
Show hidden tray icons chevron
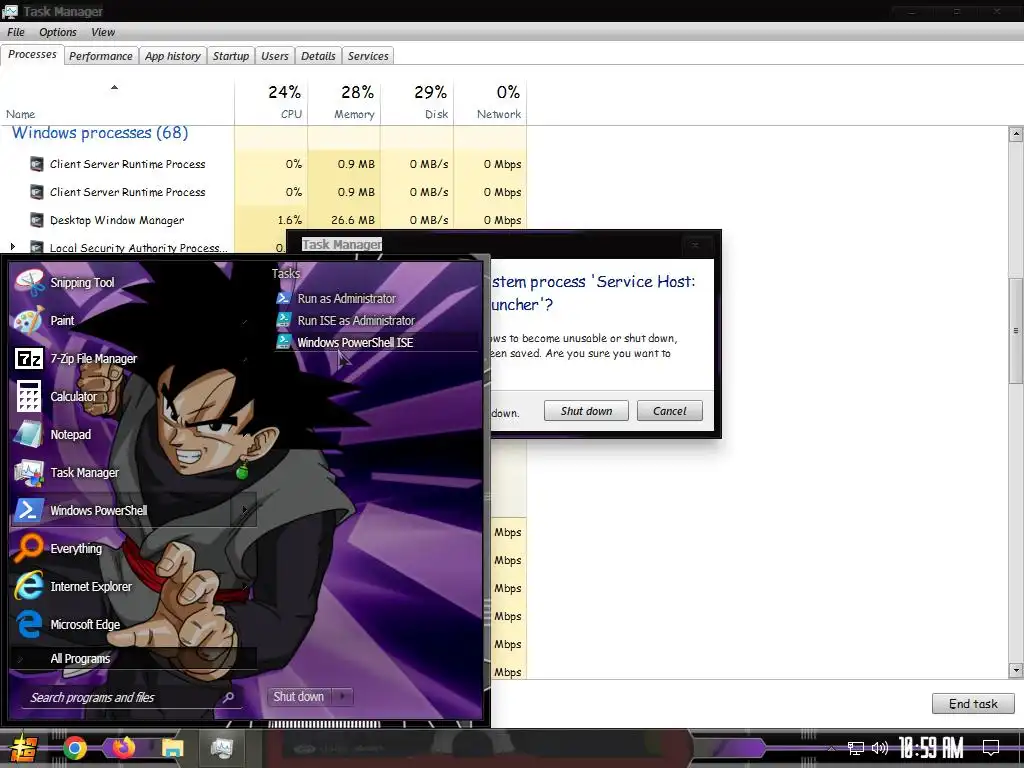pos(831,748)
